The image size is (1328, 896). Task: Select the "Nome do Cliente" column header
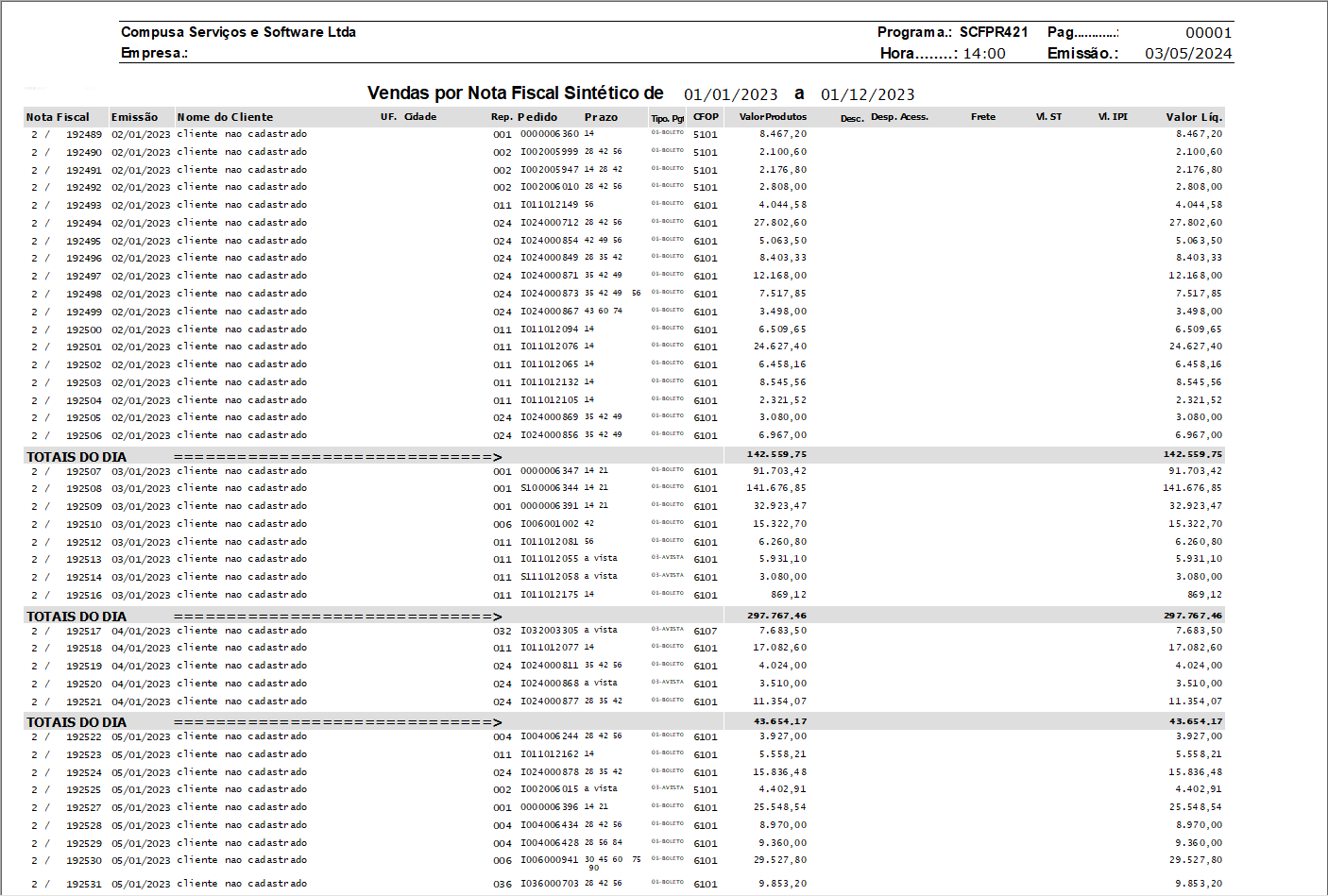tap(225, 117)
